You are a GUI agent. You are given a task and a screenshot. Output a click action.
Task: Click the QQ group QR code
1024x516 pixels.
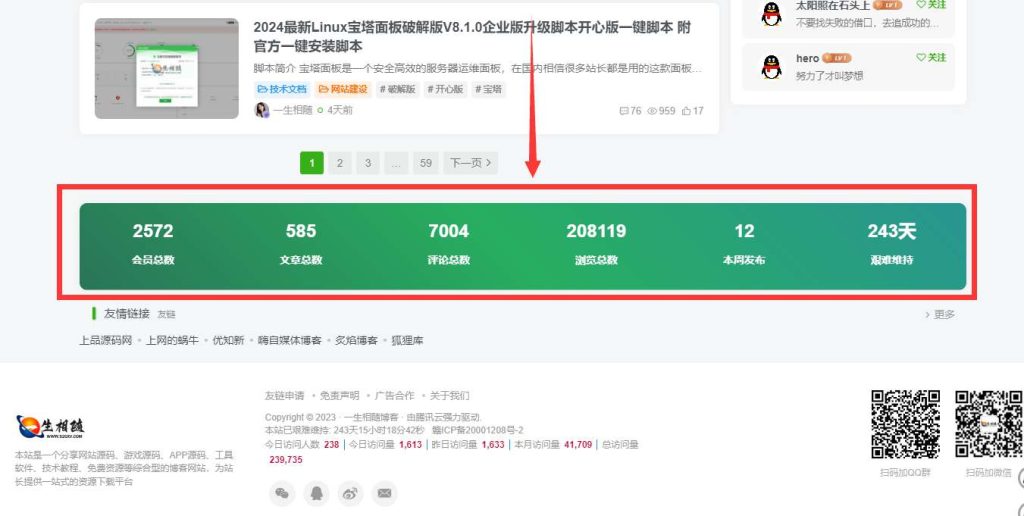(906, 425)
